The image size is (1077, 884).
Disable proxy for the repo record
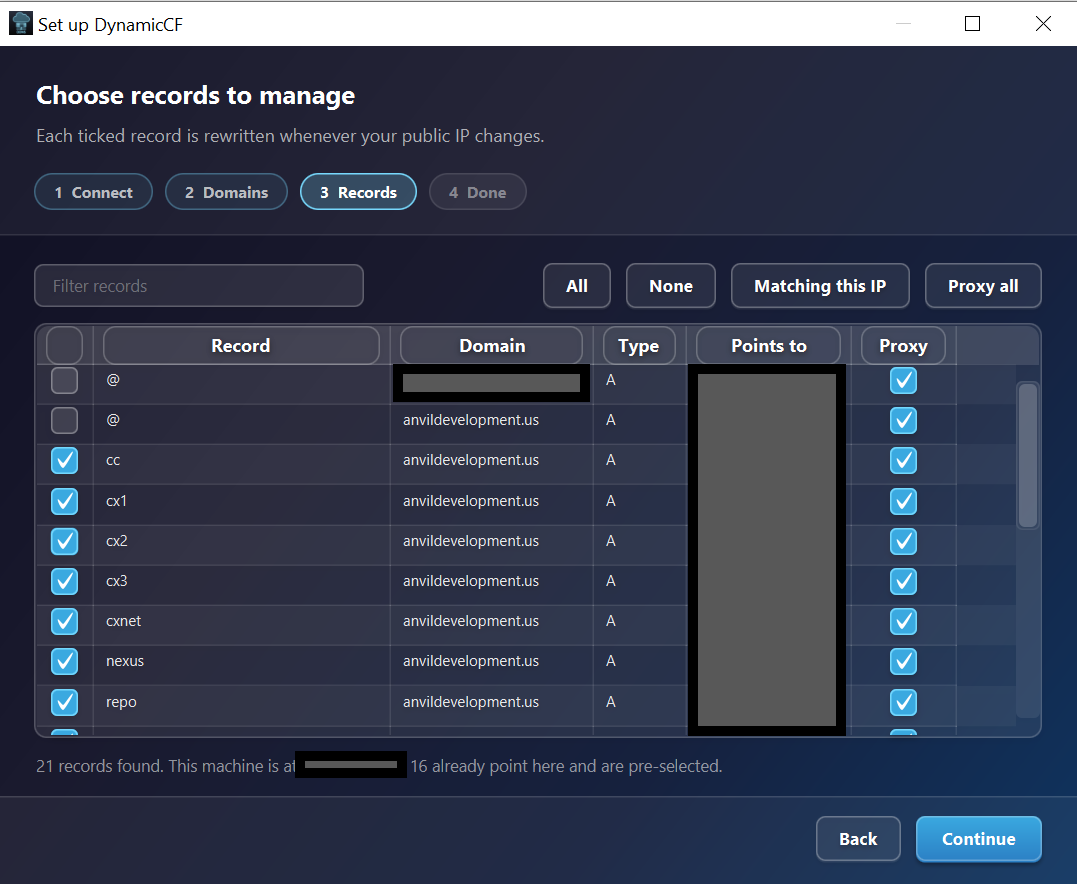click(903, 702)
